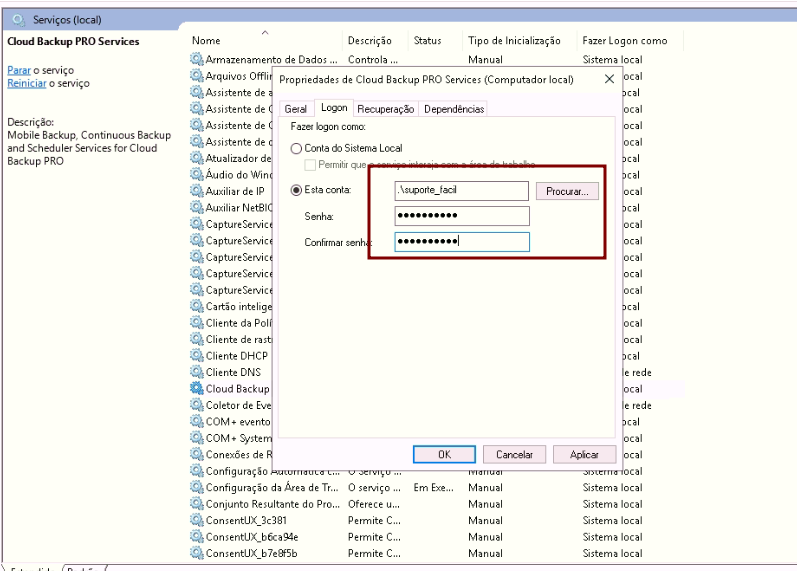Toggle Permitir que o serviço interaja checkbox
Image resolution: width=797 pixels, height=571 pixels.
click(x=310, y=165)
